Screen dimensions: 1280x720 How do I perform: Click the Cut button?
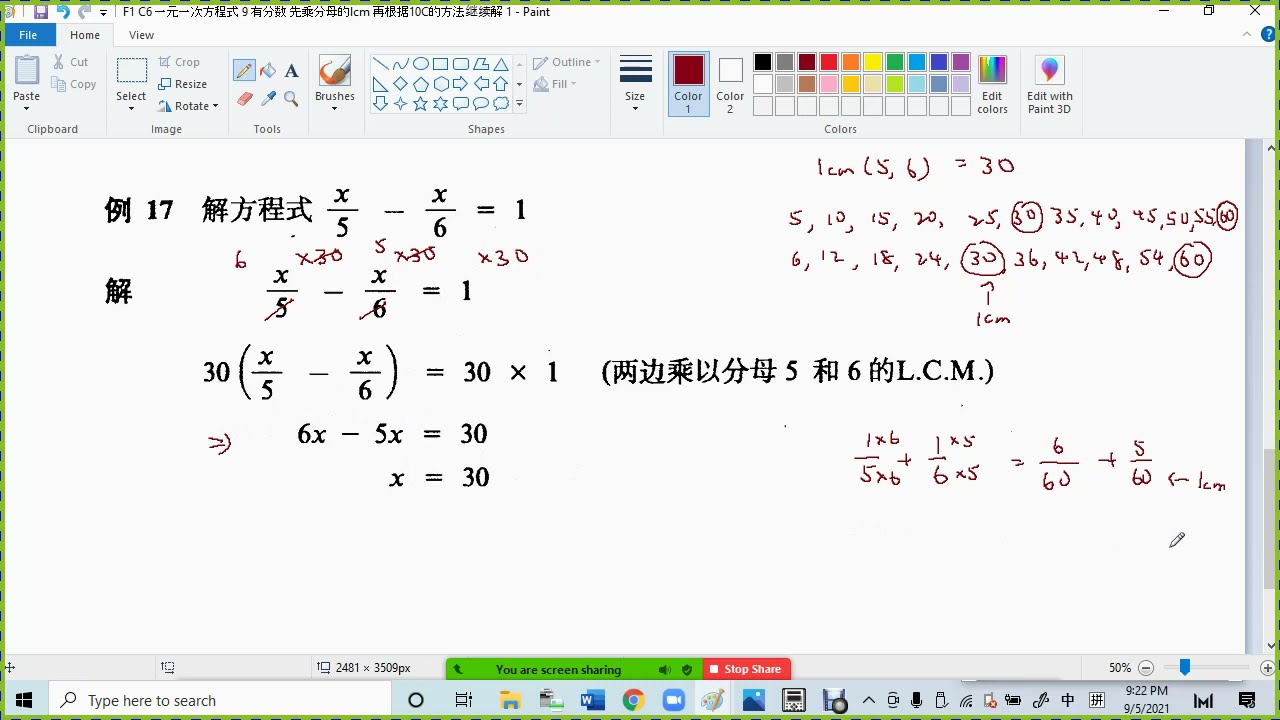point(70,62)
